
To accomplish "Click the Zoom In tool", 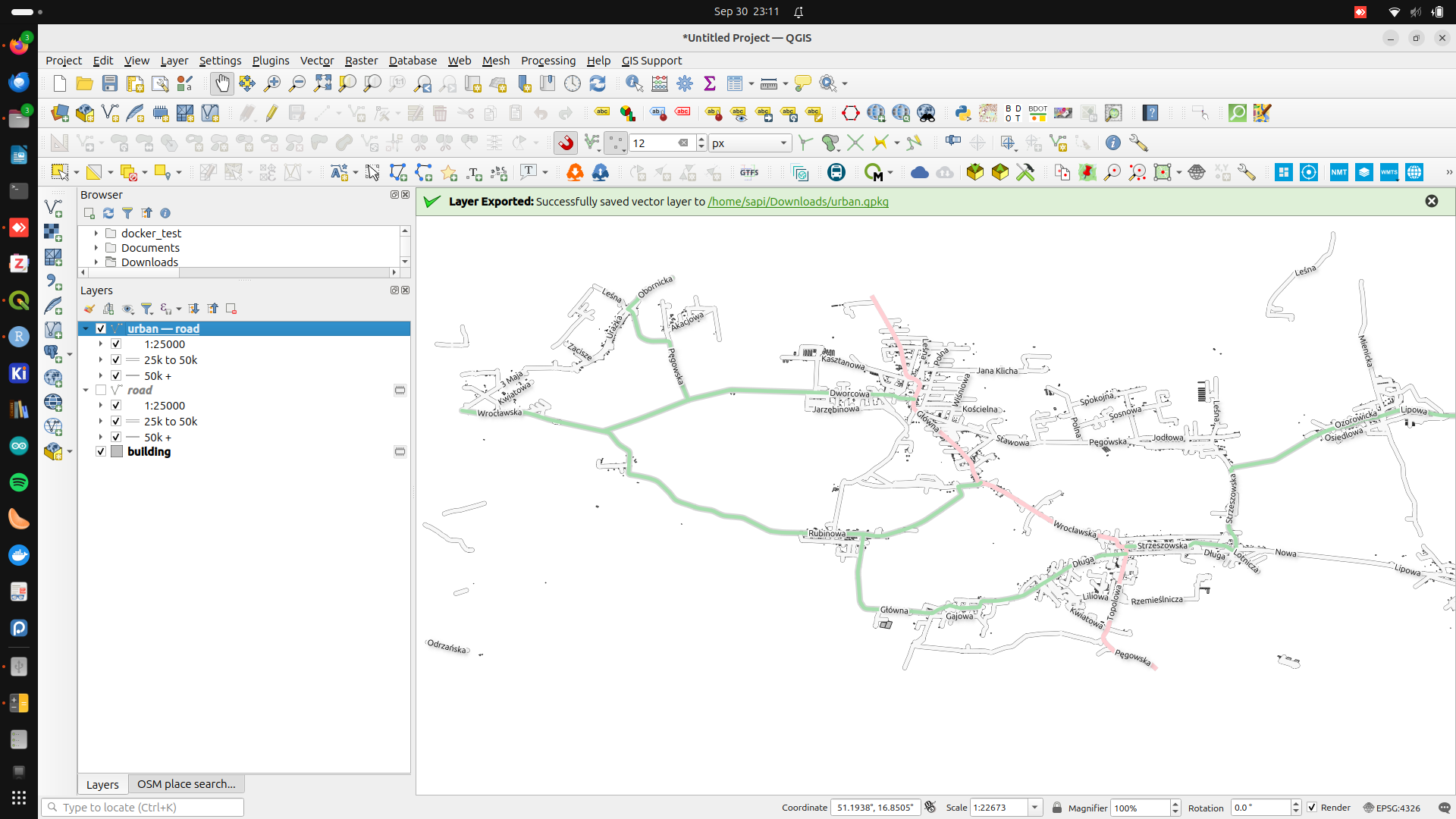I will click(x=272, y=83).
